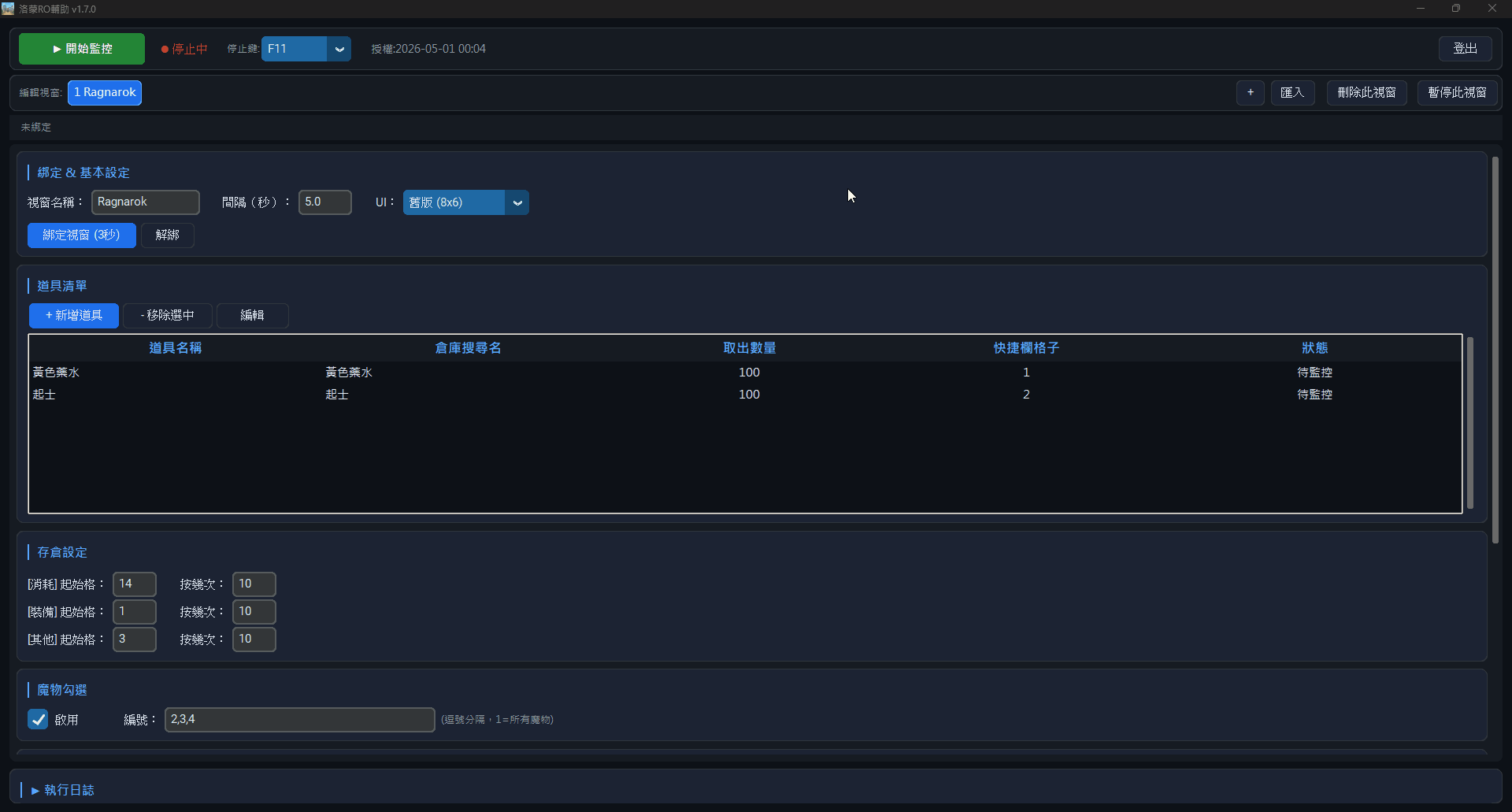Click the 解綁 unbind button
This screenshot has height=812, width=1512.
pyautogui.click(x=167, y=235)
